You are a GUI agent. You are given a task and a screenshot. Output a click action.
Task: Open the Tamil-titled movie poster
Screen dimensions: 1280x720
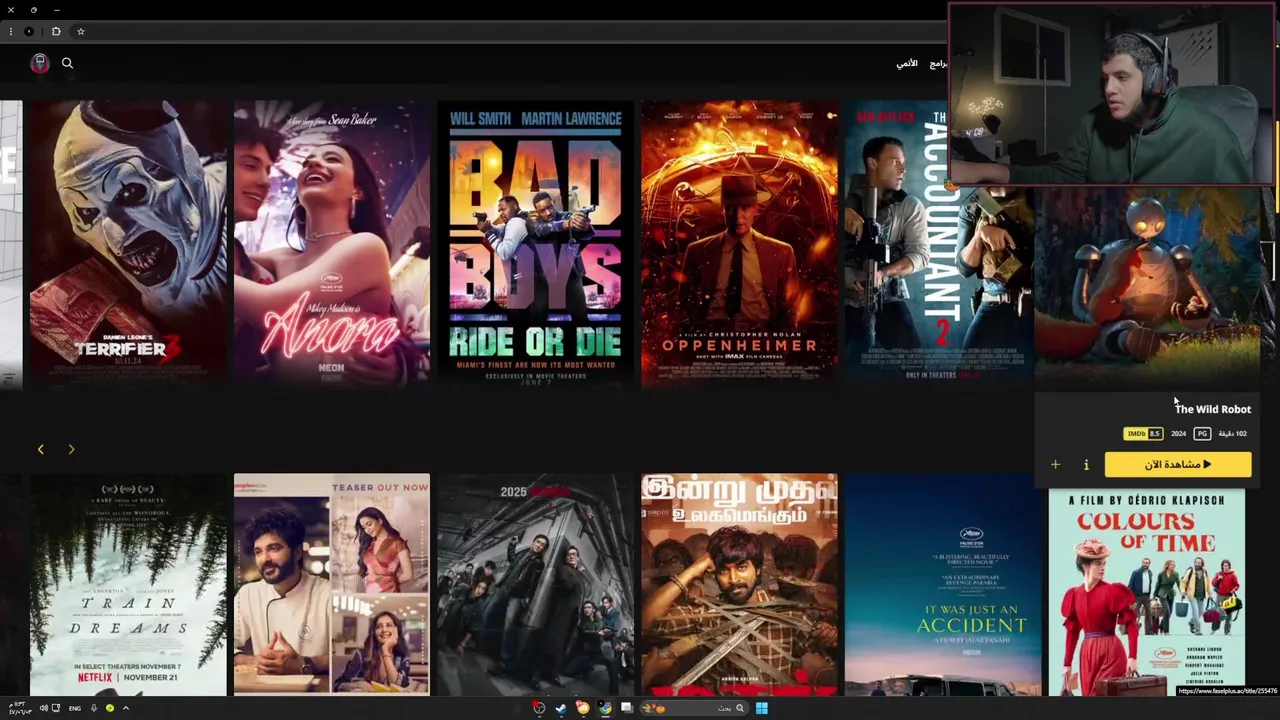click(739, 584)
